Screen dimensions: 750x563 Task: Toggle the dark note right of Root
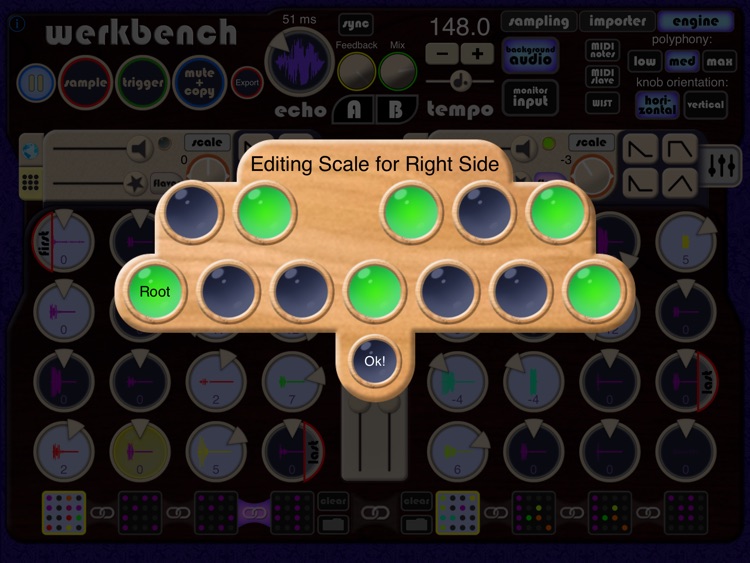pos(228,291)
